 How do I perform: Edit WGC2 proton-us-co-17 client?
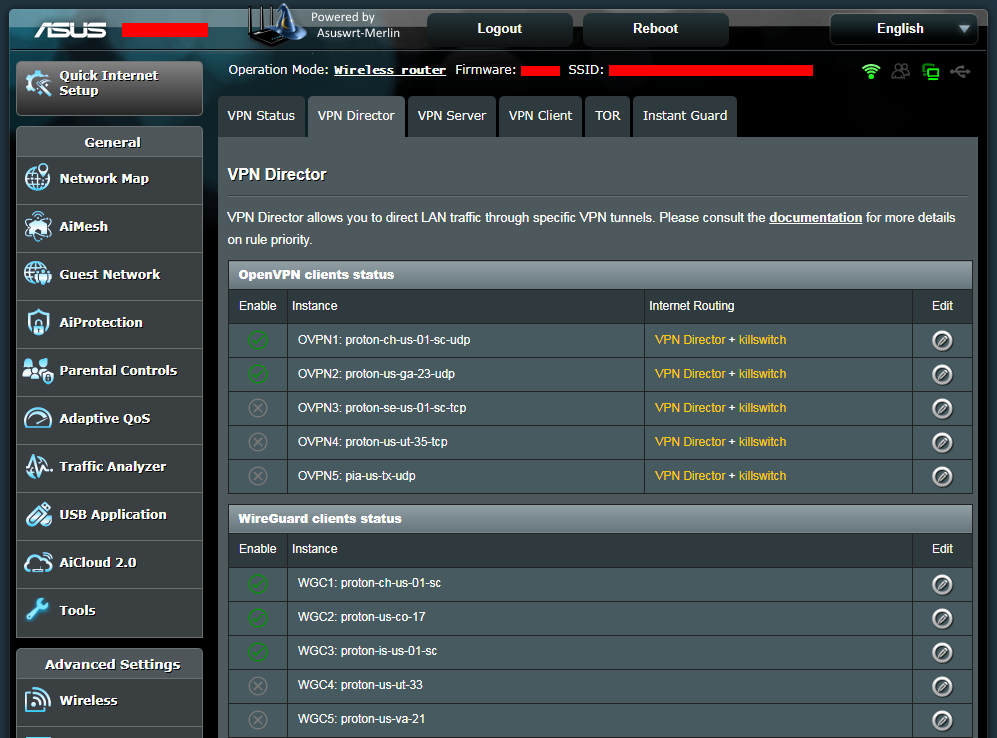[942, 618]
